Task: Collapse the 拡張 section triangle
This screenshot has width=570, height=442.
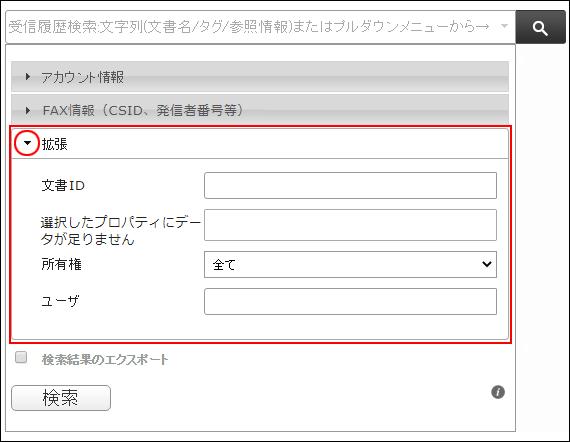Action: tap(27, 143)
